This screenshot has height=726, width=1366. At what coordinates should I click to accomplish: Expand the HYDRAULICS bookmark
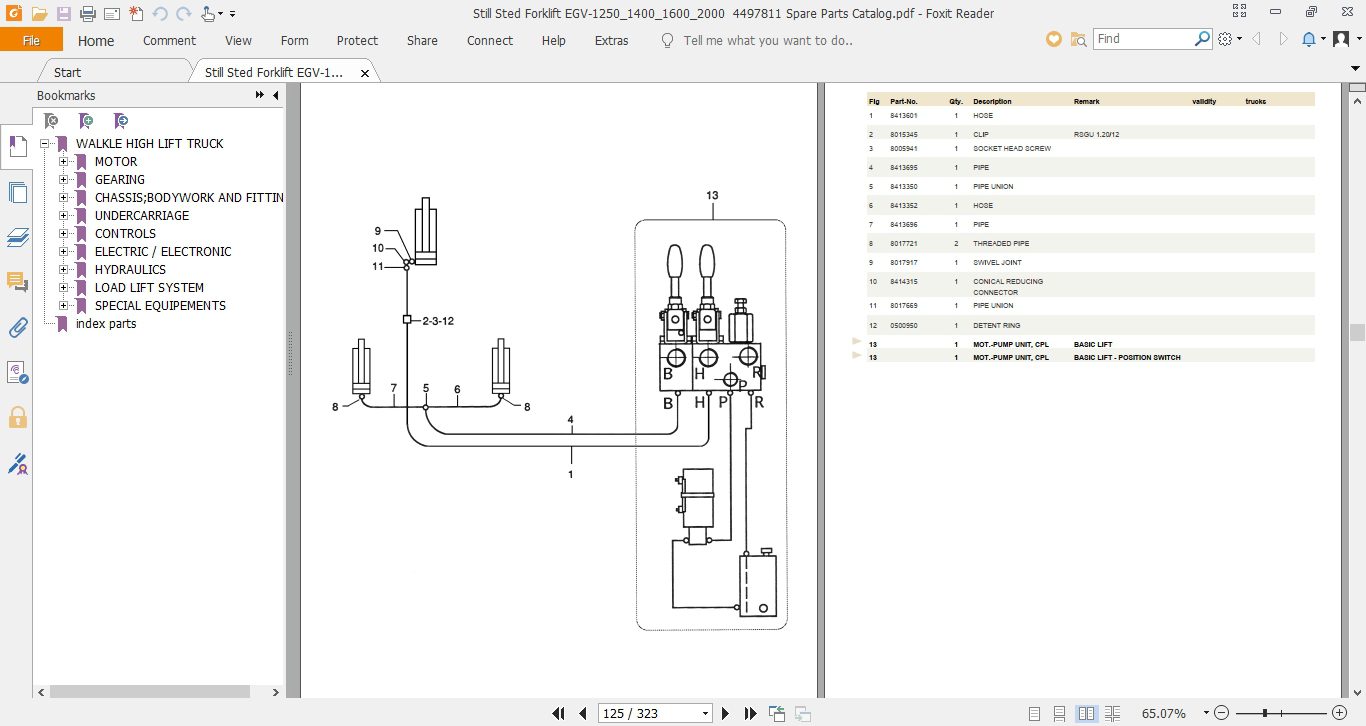[64, 270]
